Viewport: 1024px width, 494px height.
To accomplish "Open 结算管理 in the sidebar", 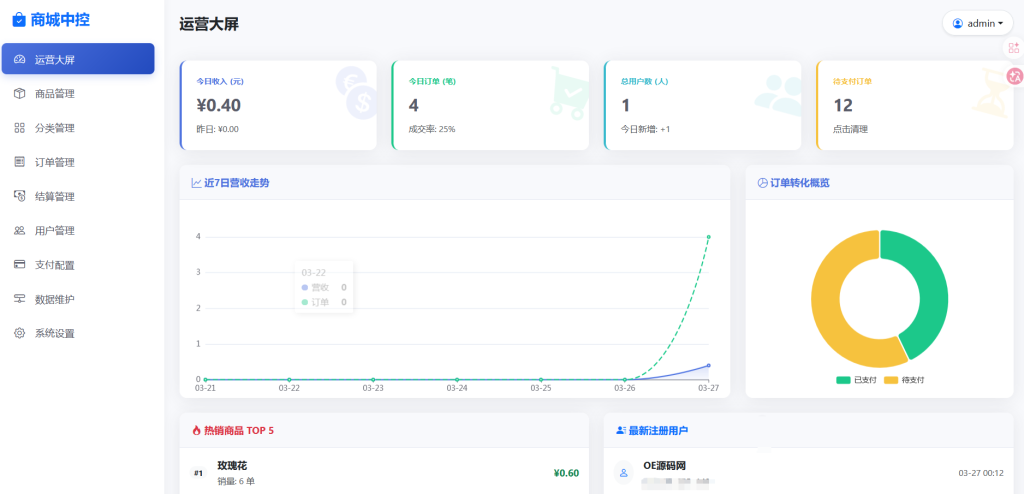I will pyautogui.click(x=78, y=197).
